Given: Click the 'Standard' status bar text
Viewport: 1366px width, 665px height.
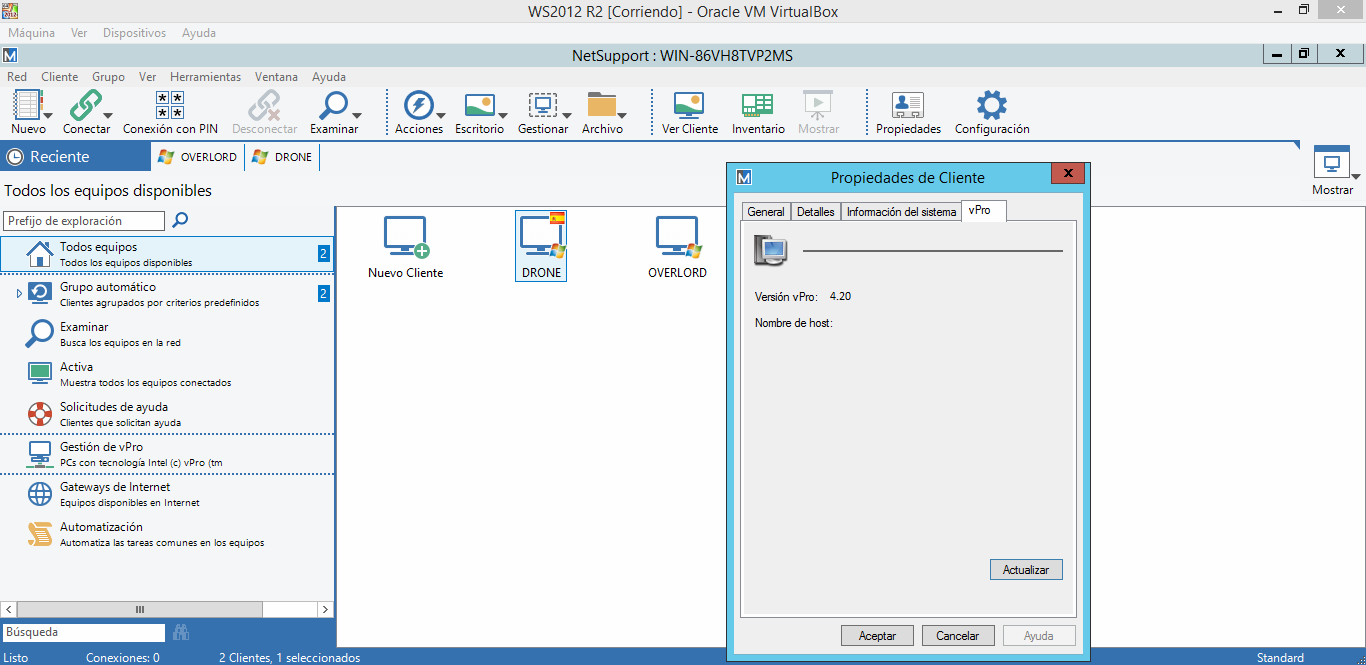Looking at the screenshot, I should click(1280, 658).
